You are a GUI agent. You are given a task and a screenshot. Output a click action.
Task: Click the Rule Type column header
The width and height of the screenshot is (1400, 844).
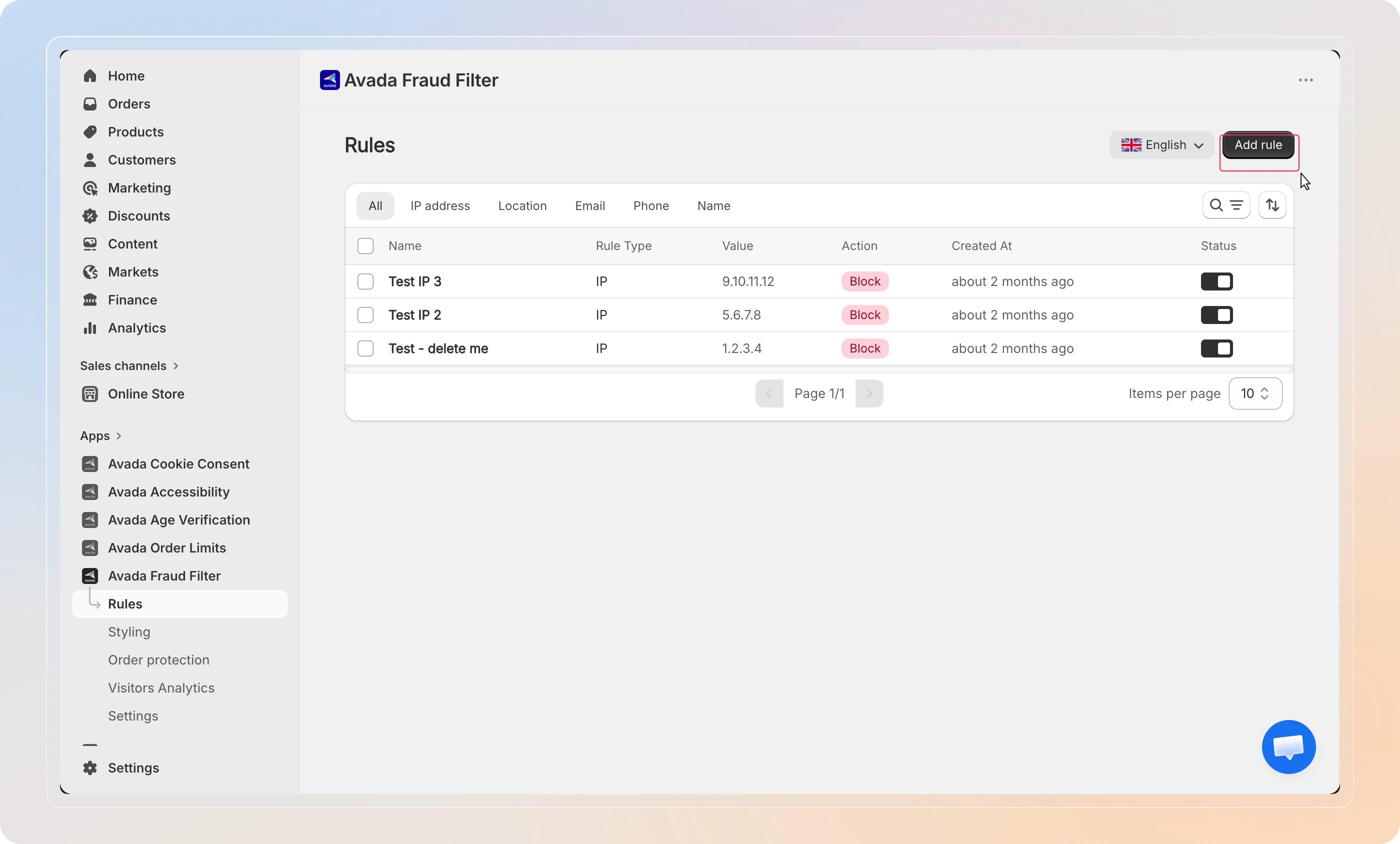click(623, 246)
